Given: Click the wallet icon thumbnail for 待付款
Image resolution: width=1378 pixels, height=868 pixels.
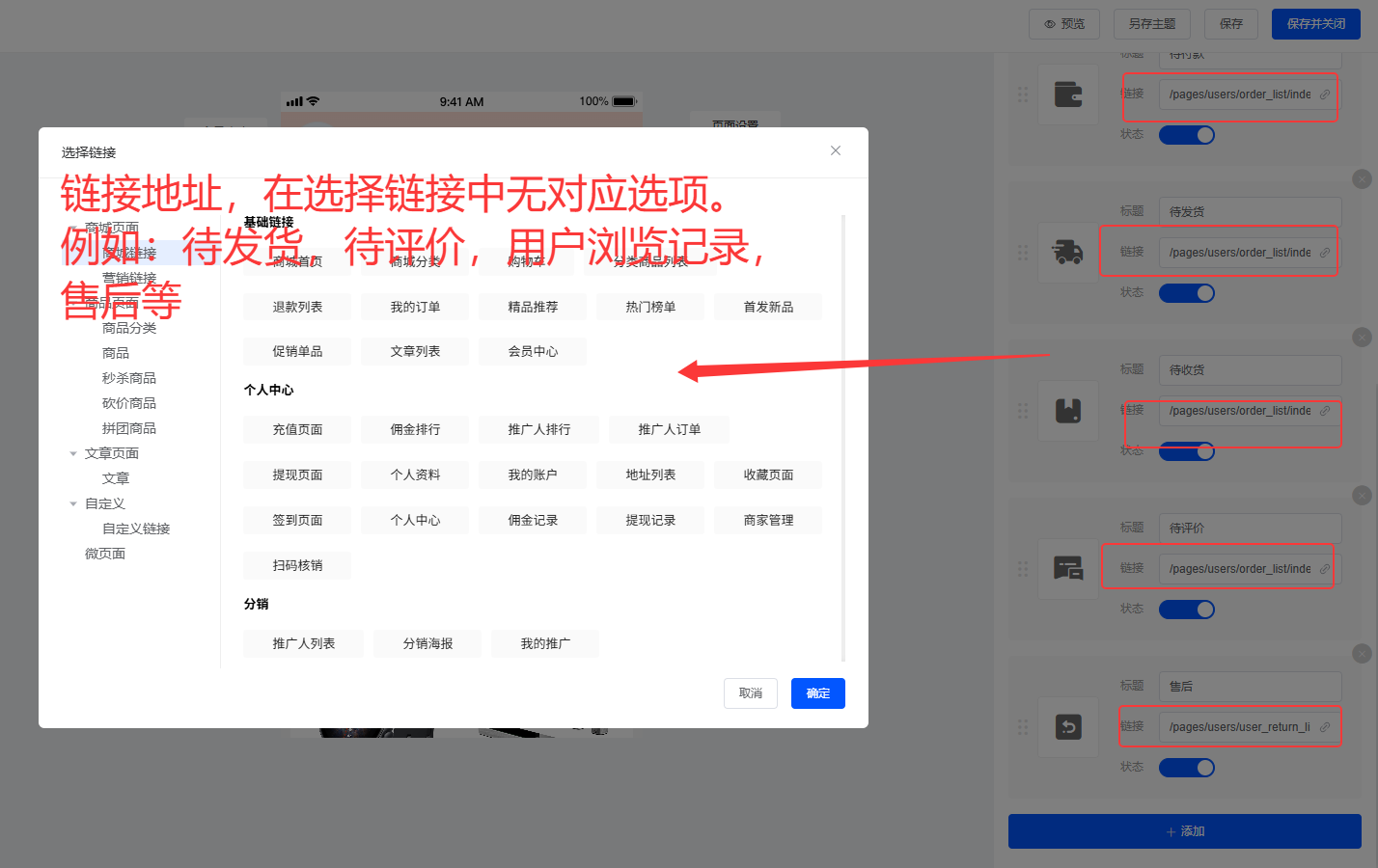Looking at the screenshot, I should coord(1068,95).
